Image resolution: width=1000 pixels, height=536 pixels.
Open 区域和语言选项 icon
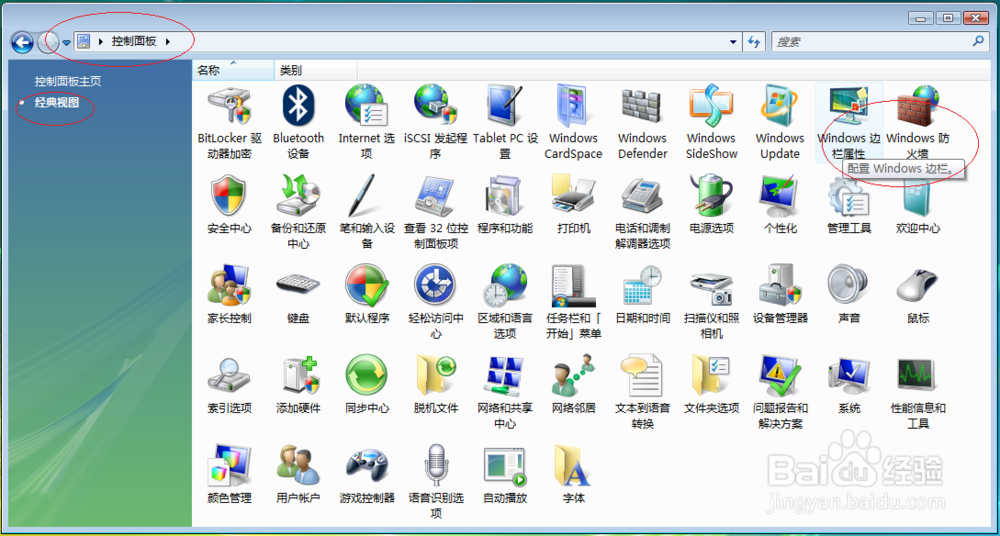click(x=505, y=286)
